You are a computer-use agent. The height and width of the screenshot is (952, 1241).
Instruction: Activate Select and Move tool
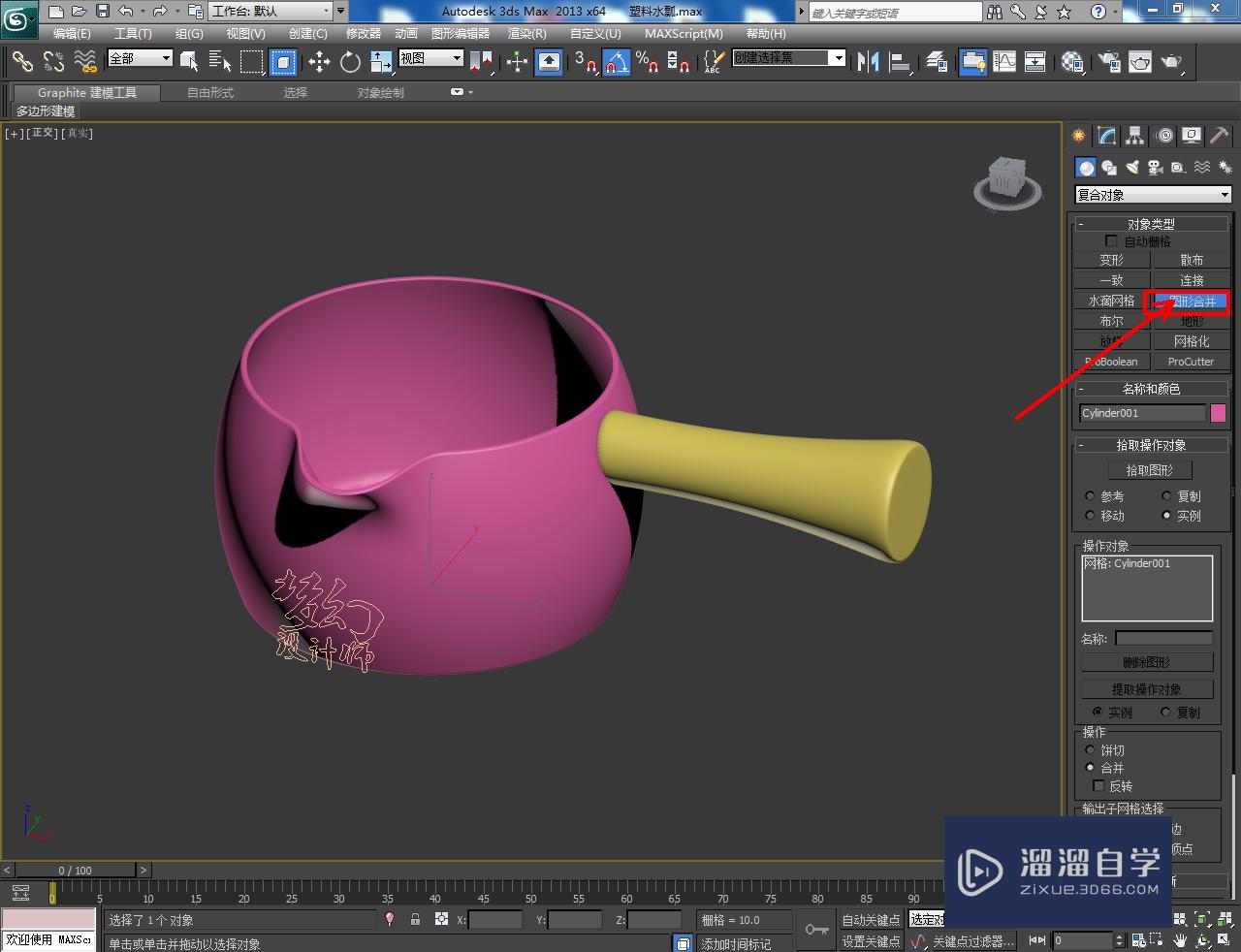click(x=319, y=62)
